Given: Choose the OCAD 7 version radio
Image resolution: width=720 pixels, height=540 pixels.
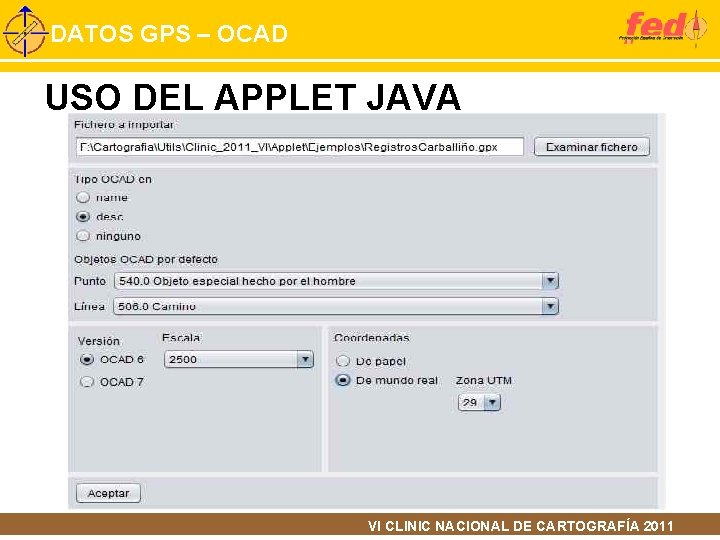Looking at the screenshot, I should [87, 382].
